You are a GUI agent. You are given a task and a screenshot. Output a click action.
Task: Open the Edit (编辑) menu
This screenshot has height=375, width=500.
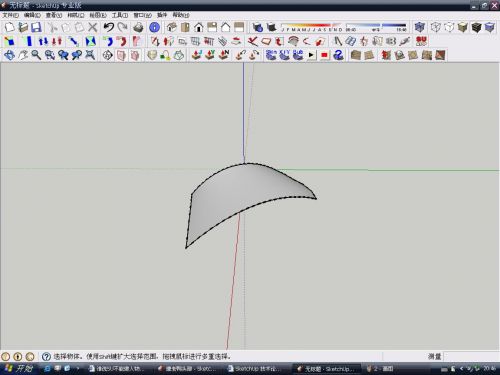click(x=32, y=15)
